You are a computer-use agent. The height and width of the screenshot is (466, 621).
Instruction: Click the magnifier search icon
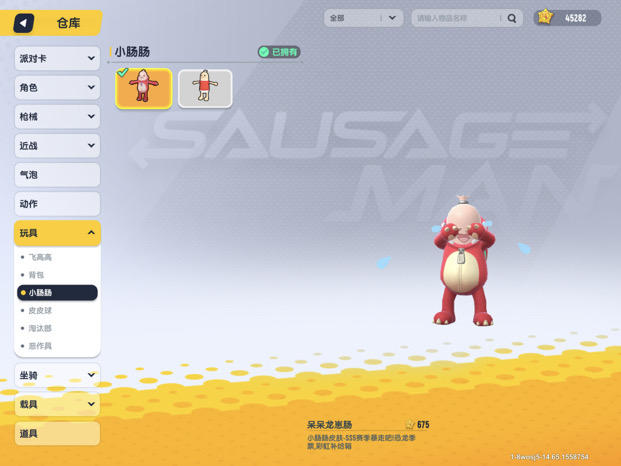pos(512,18)
